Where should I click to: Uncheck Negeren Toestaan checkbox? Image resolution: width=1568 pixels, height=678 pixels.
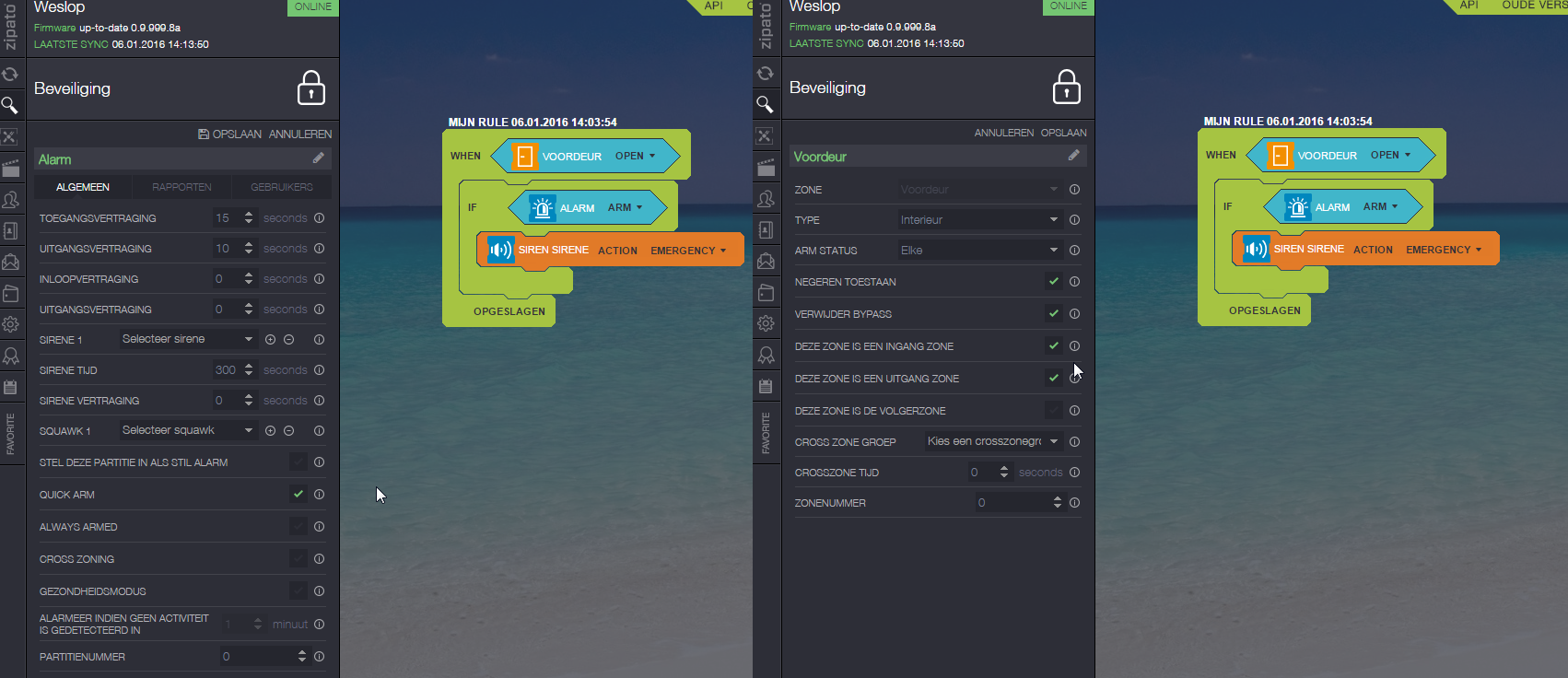coord(1053,282)
